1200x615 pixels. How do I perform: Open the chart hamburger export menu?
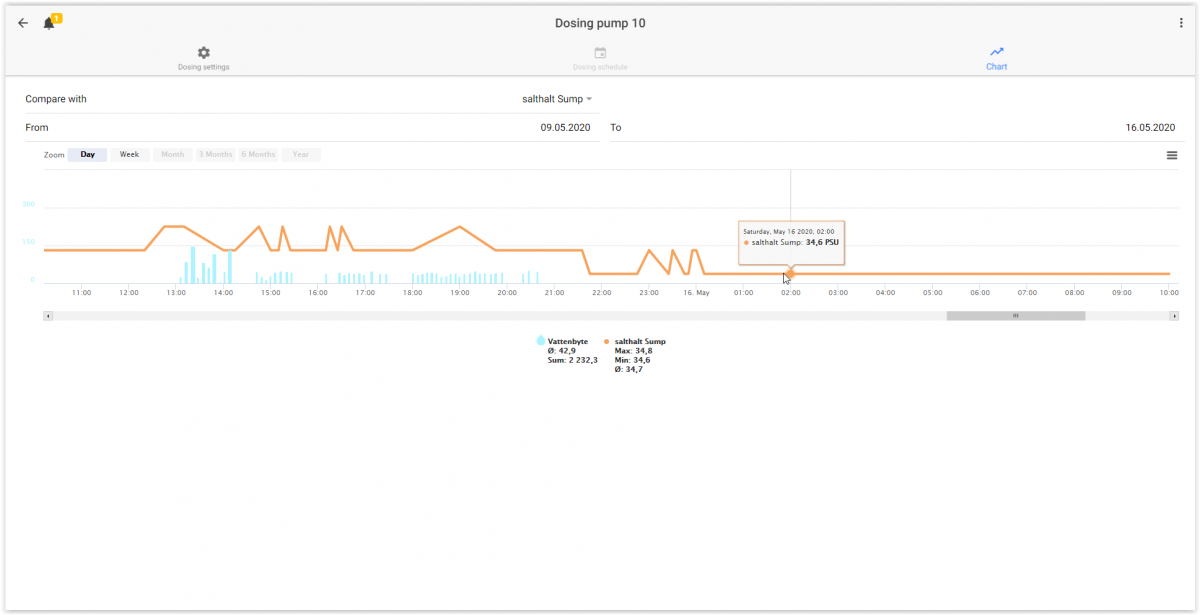pyautogui.click(x=1172, y=155)
